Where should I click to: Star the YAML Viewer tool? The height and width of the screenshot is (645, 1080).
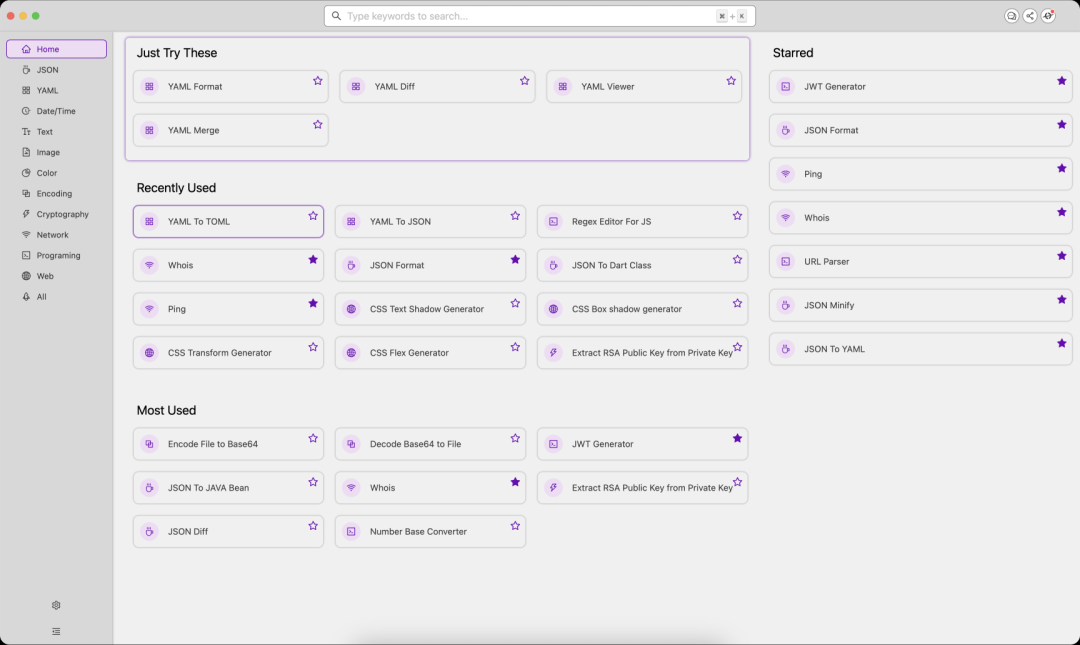(x=731, y=81)
